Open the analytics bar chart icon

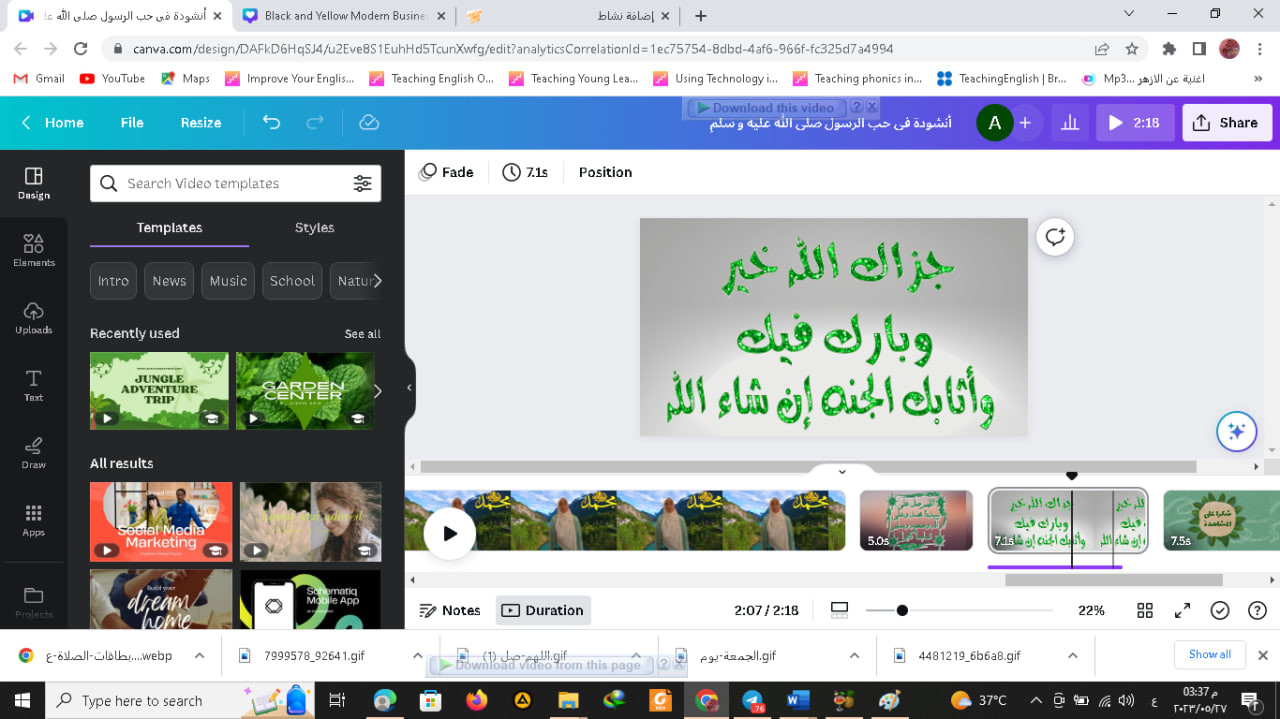pos(1070,123)
